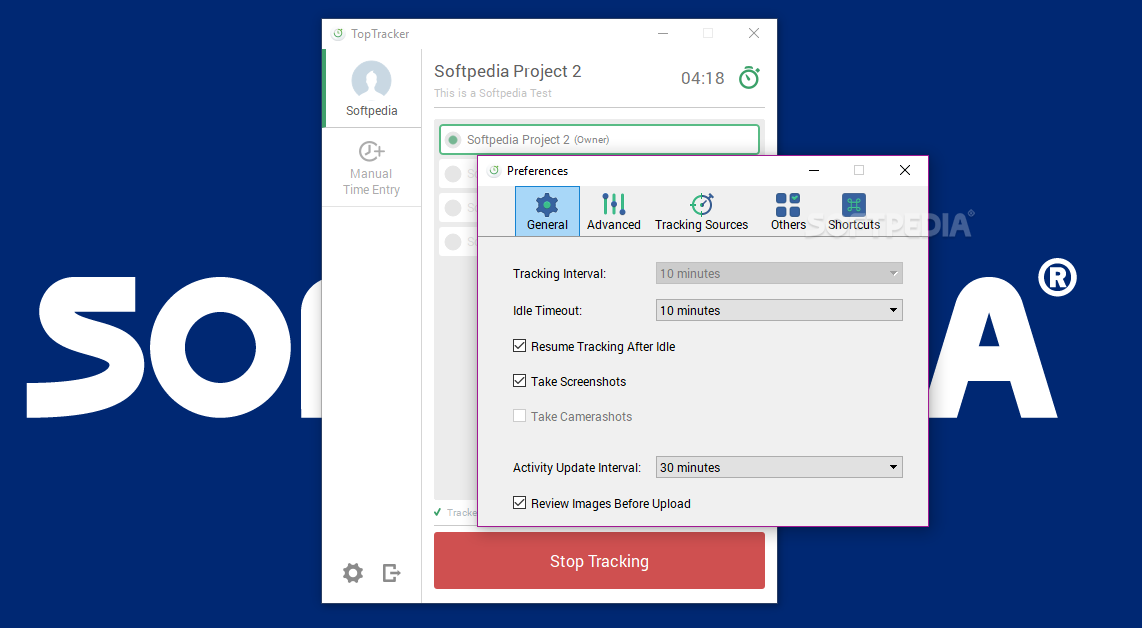Select the Softpedia Project 2 (Owner) radio button
1142x628 pixels.
coord(453,140)
